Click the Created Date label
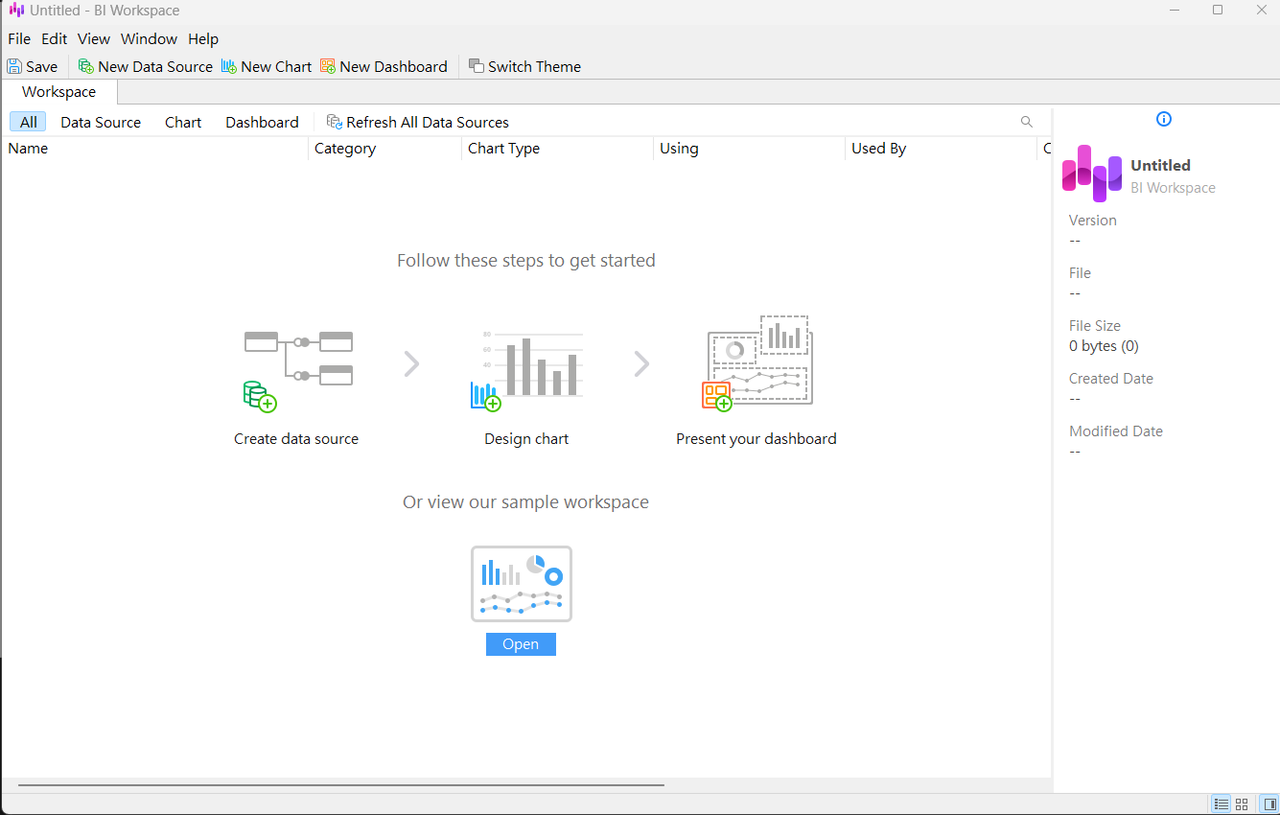The height and width of the screenshot is (815, 1280). [x=1111, y=379]
